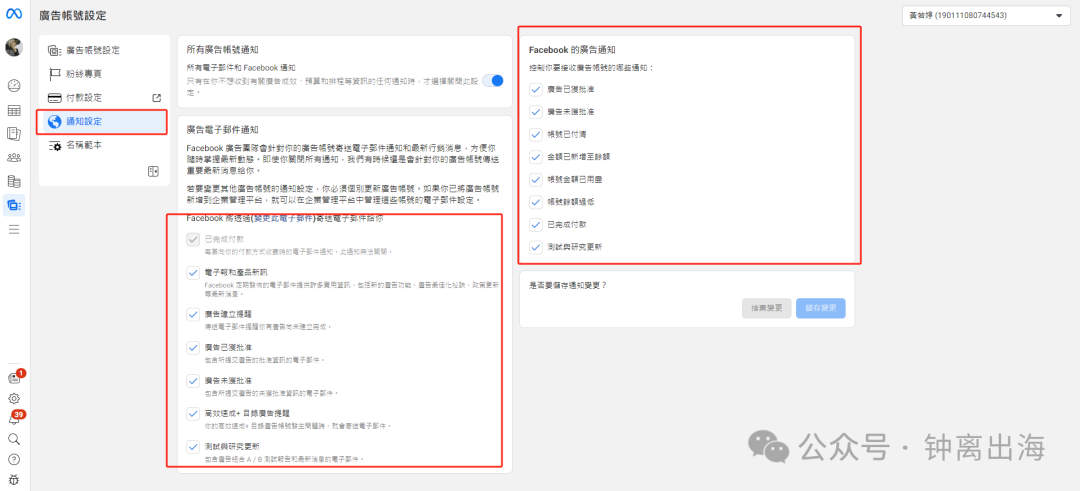Uncheck 廣告未獲批准 under Facebook 的廣告通知
1080x491 pixels.
(535, 112)
